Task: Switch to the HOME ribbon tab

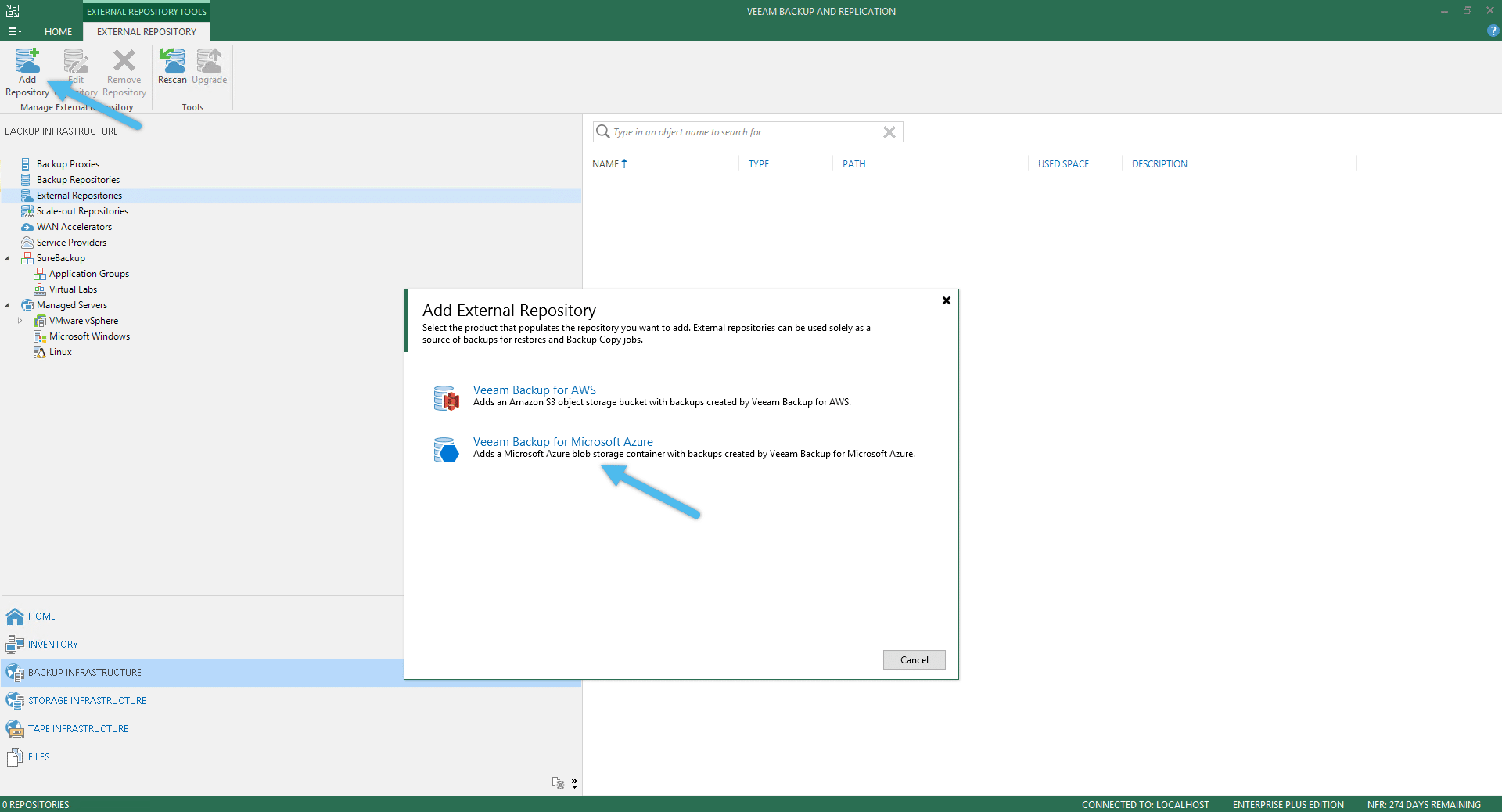Action: point(58,31)
